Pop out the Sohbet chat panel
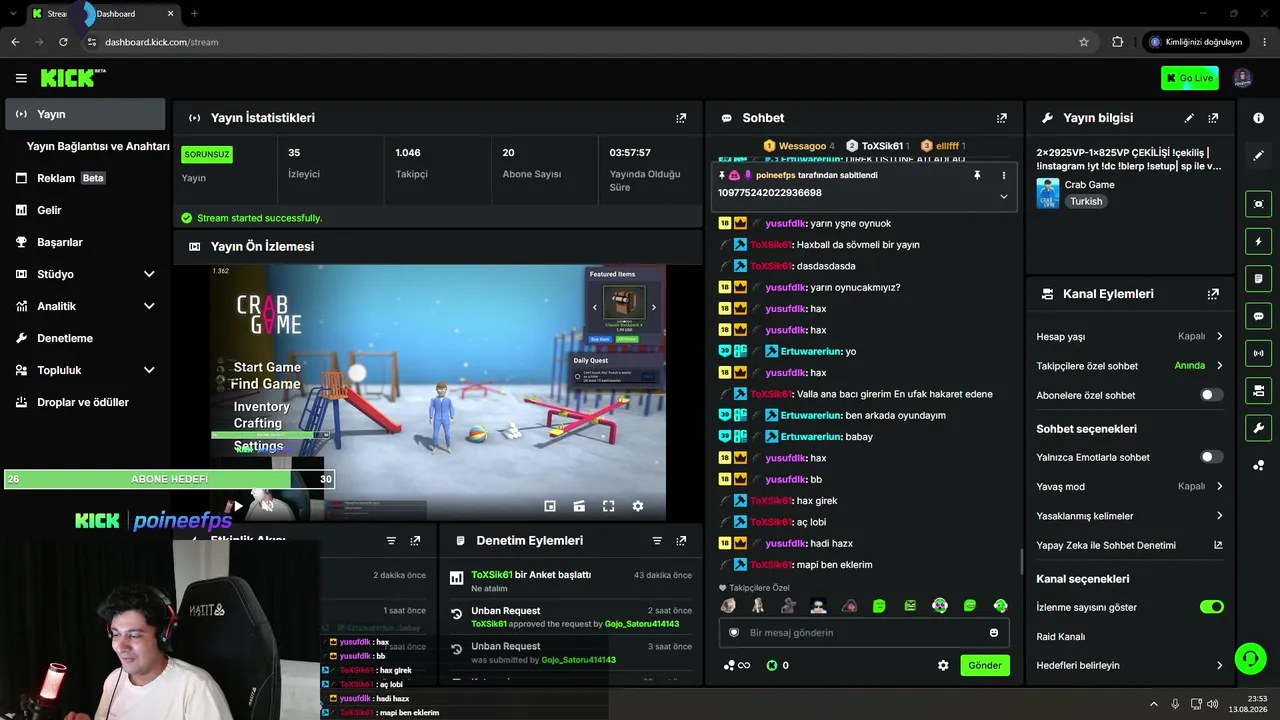The image size is (1280, 720). click(1001, 118)
